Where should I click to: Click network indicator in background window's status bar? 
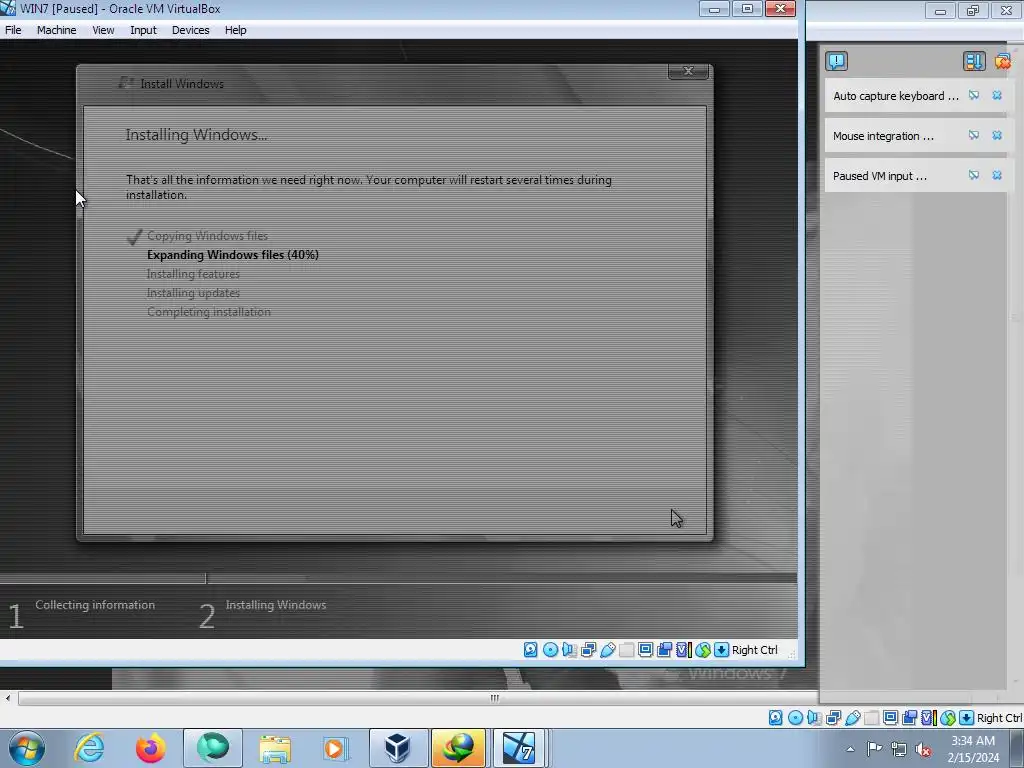[x=833, y=718]
